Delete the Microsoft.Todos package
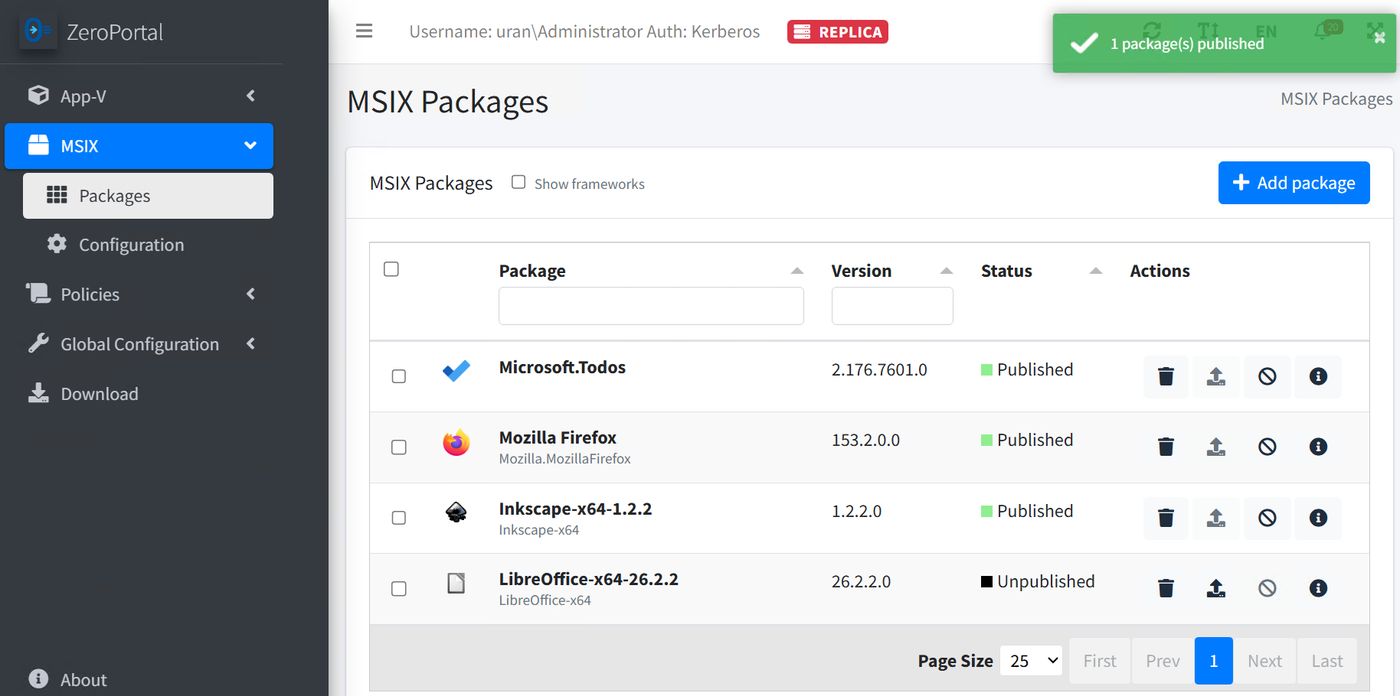 (1166, 377)
